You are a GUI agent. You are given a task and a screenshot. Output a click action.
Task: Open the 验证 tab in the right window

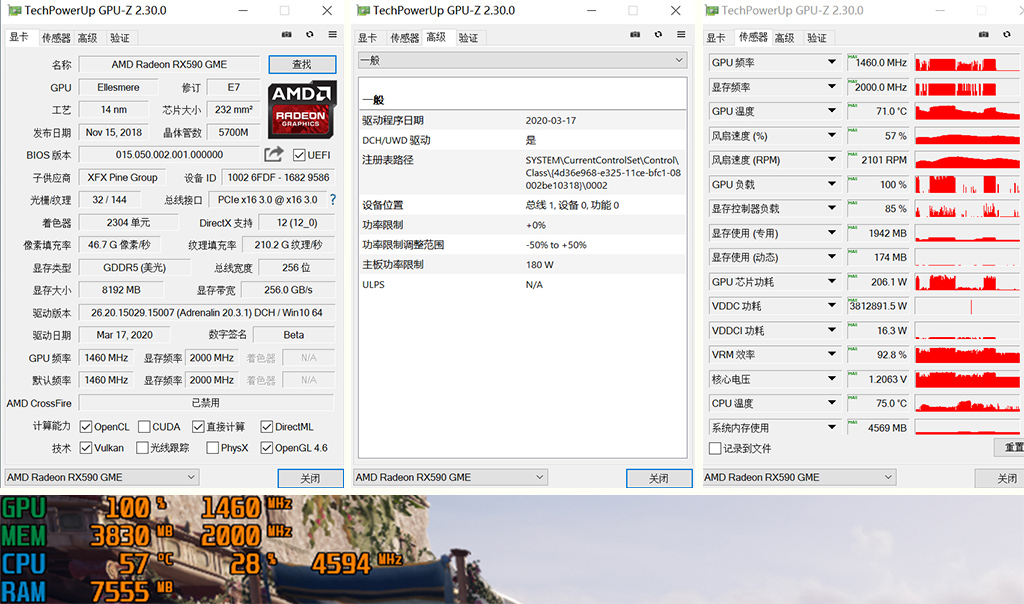(817, 37)
